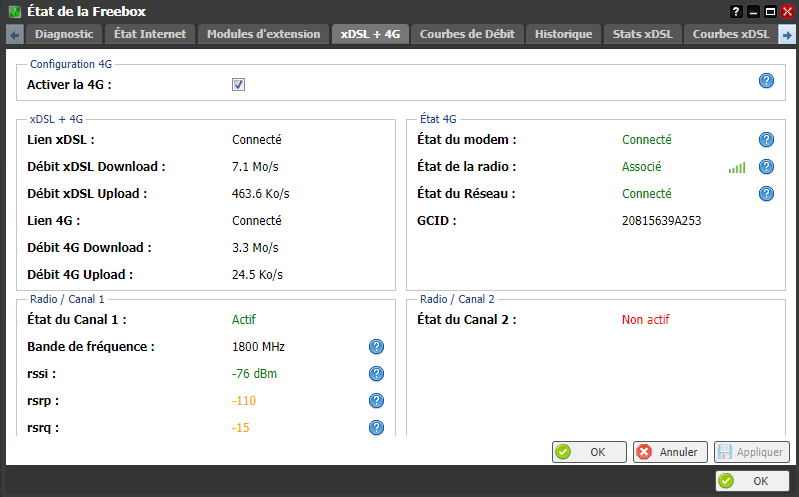799x497 pixels.
Task: Click the Appliquer button
Action: (x=752, y=452)
